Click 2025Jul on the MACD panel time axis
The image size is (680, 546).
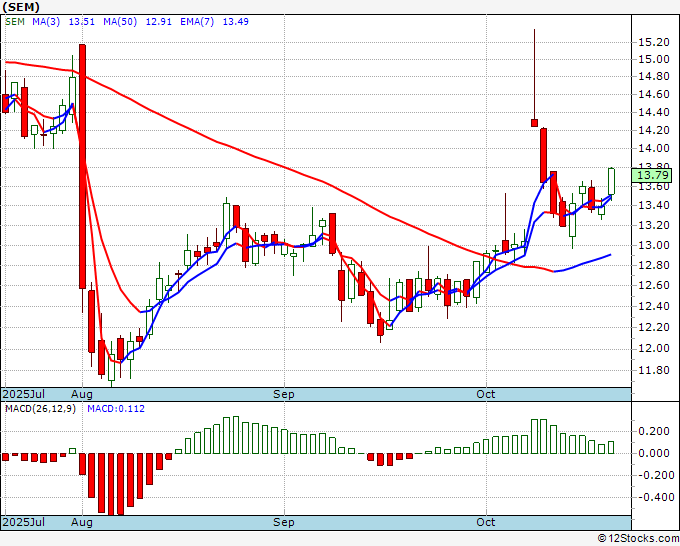pos(23,522)
